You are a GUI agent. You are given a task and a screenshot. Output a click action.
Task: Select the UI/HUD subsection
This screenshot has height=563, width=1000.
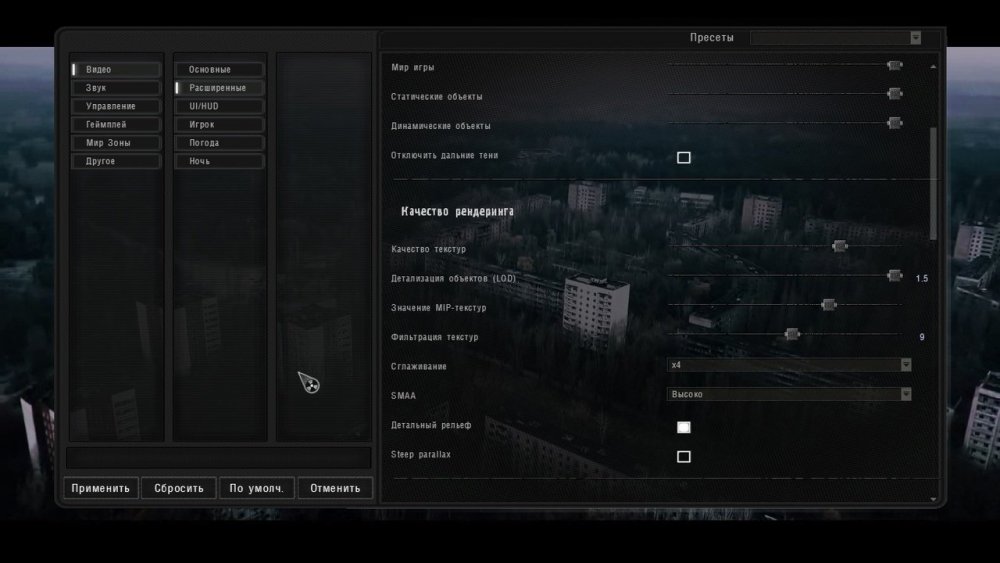(219, 106)
